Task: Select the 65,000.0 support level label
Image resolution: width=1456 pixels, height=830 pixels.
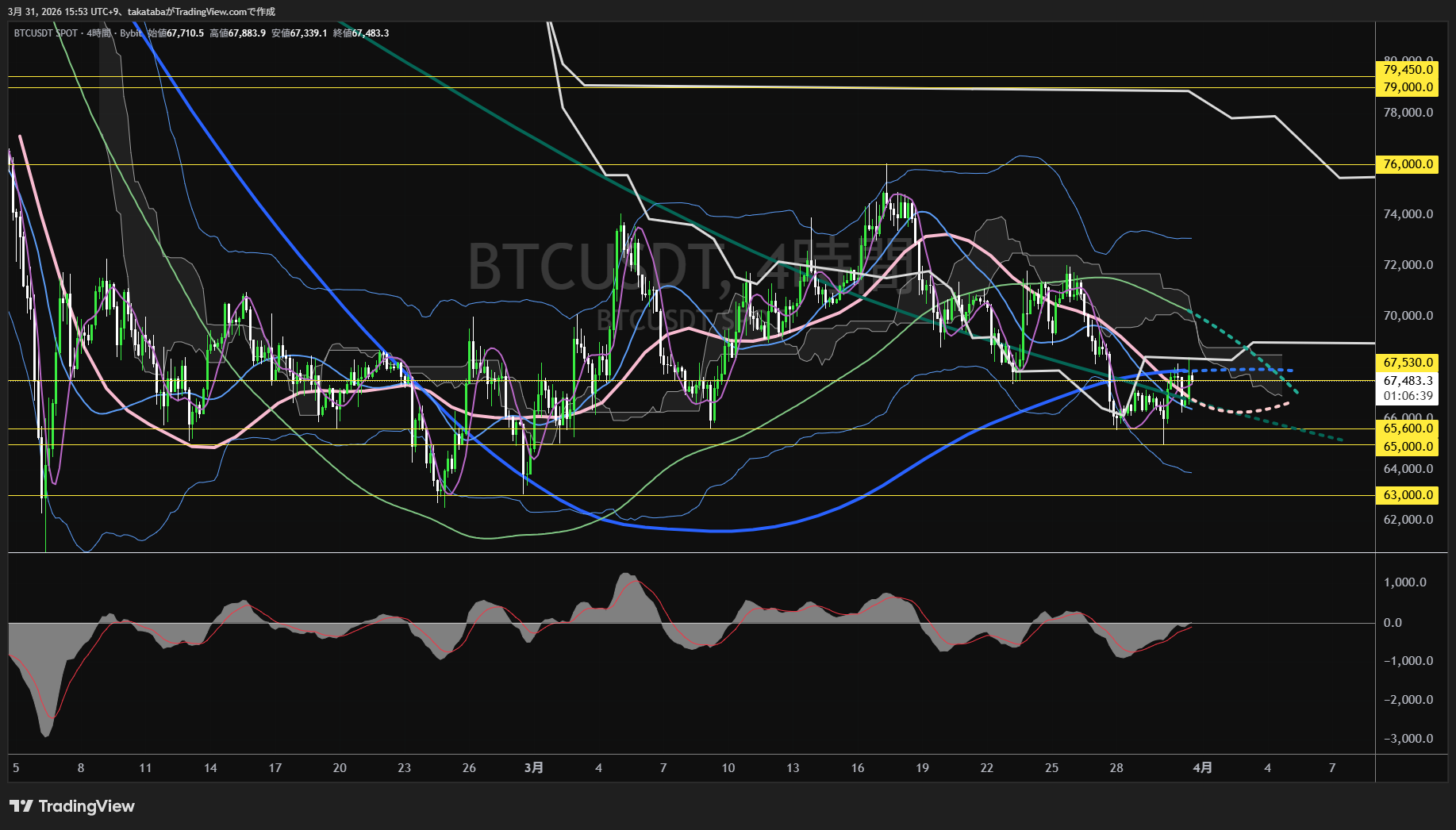Action: pyautogui.click(x=1408, y=447)
